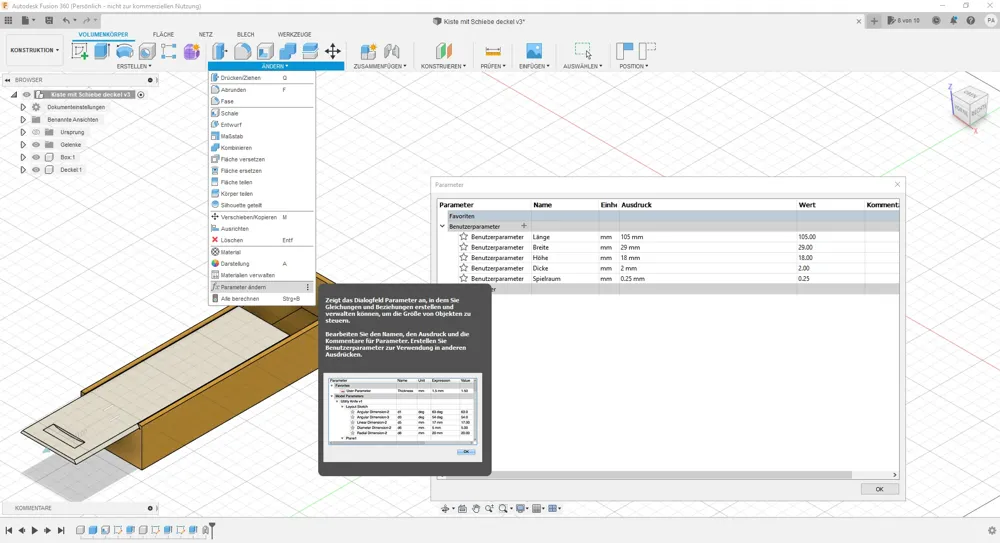Viewport: 1000px width, 543px height.
Task: Switch to the Blech tab
Action: [x=246, y=34]
